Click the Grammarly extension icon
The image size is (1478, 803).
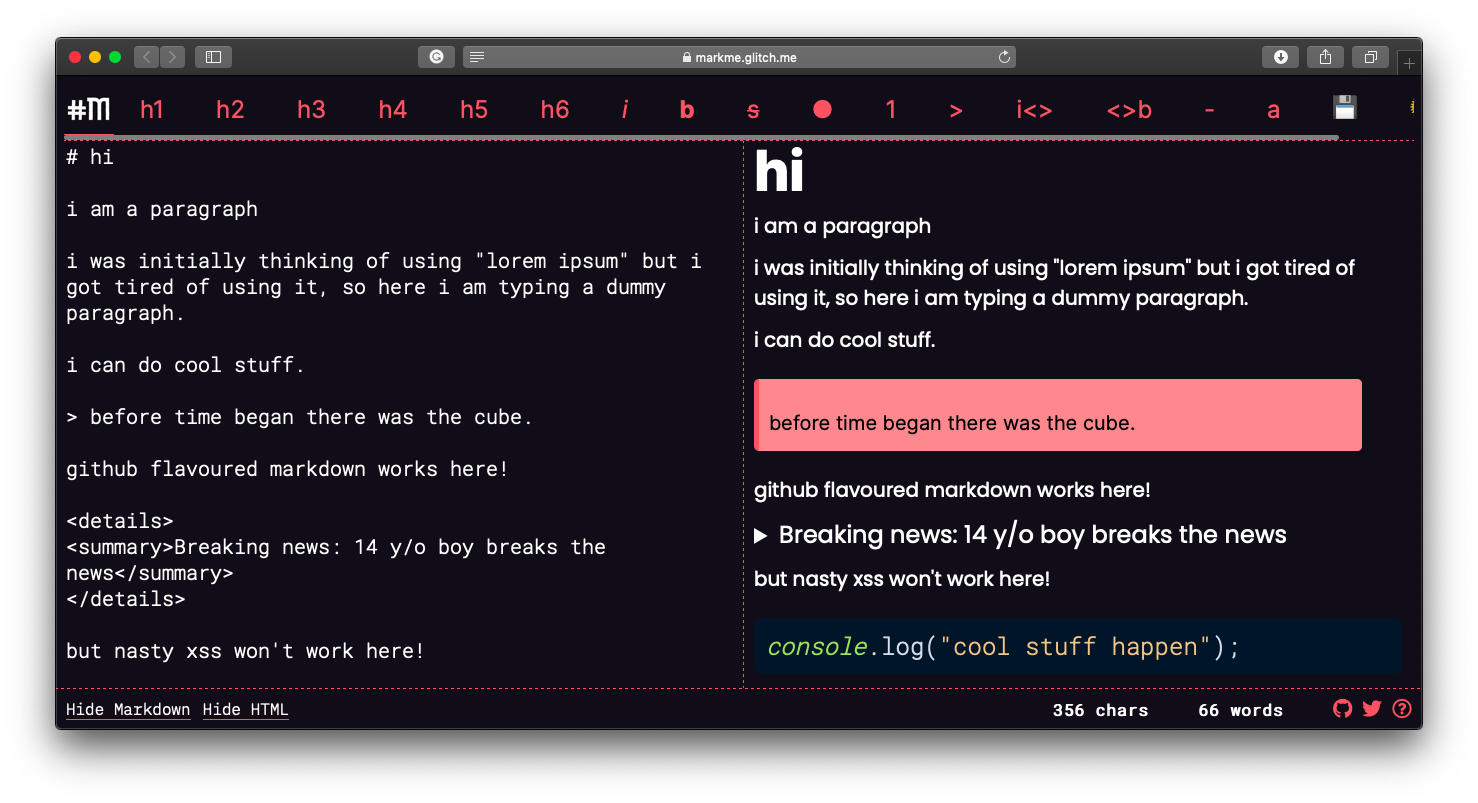coord(436,57)
